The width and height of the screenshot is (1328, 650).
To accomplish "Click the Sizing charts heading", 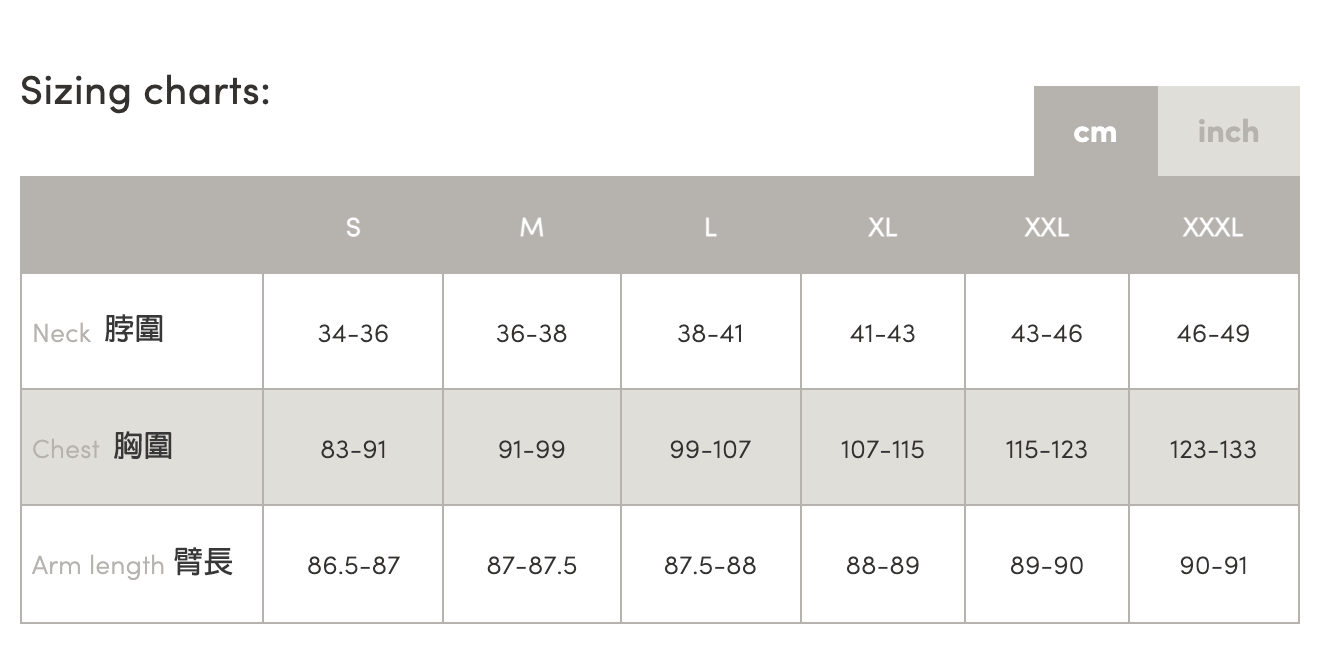I will pyautogui.click(x=145, y=91).
